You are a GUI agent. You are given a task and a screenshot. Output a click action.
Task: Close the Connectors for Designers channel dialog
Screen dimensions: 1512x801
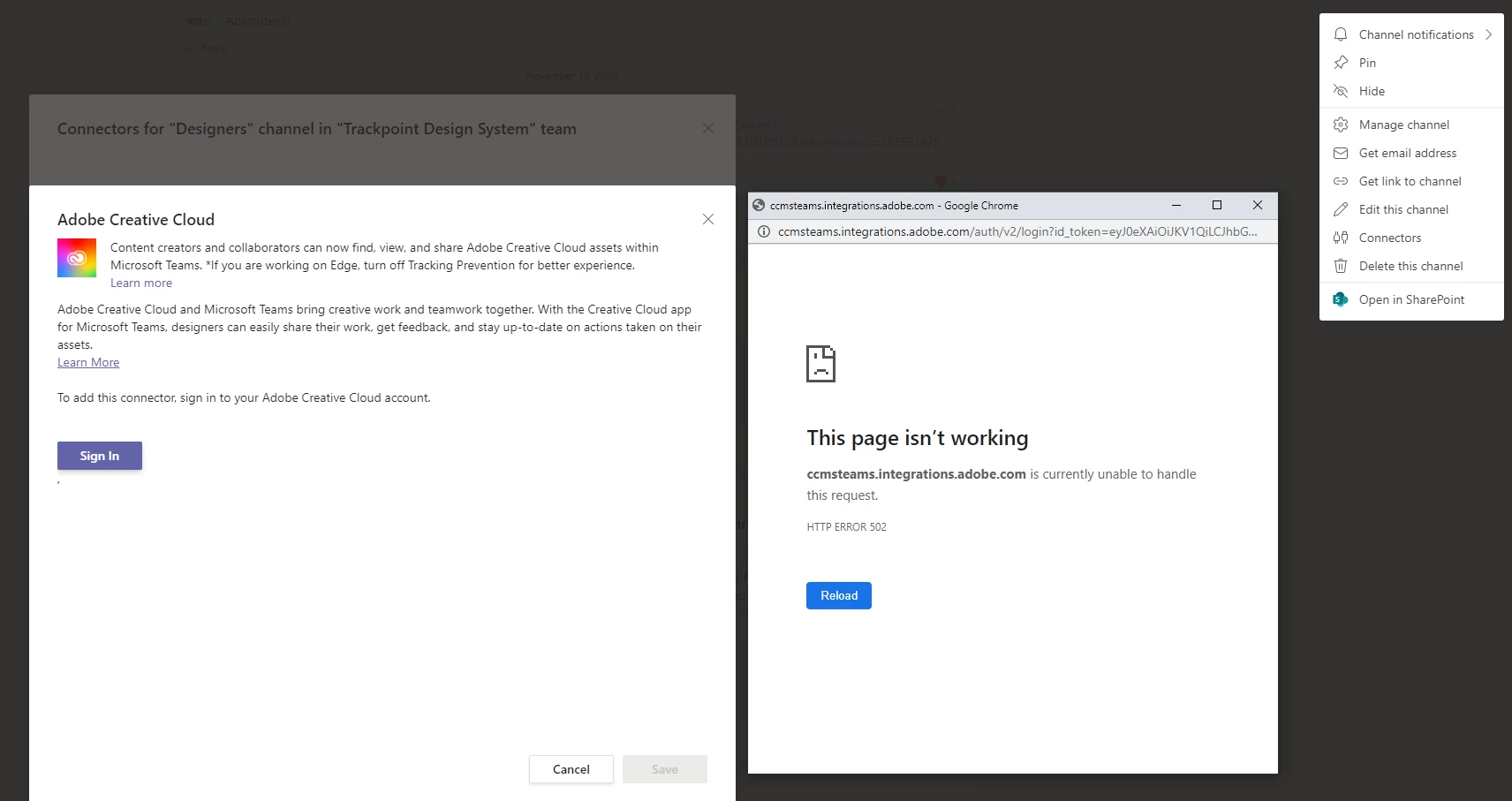(708, 128)
